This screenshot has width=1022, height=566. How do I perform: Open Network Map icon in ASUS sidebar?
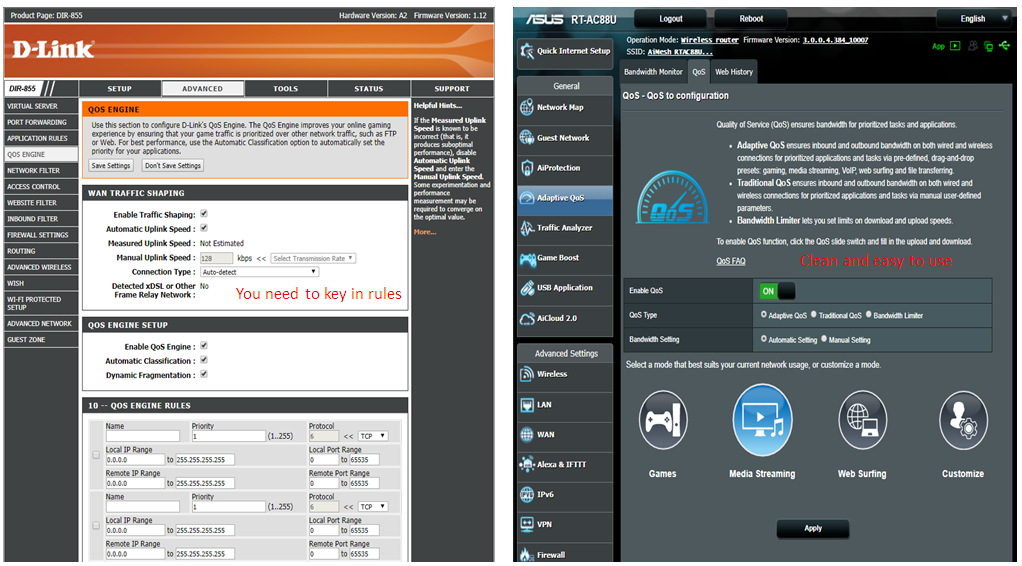click(527, 108)
